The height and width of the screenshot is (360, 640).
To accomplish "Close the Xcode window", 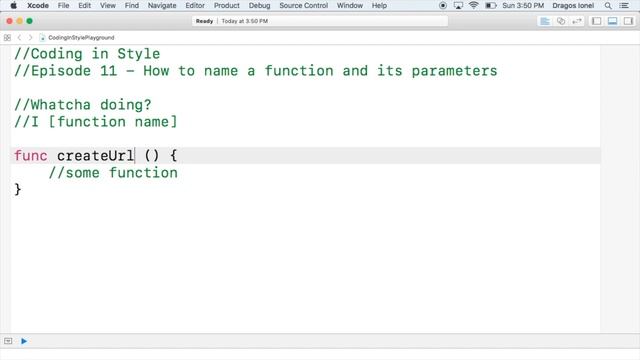I will click(x=9, y=21).
